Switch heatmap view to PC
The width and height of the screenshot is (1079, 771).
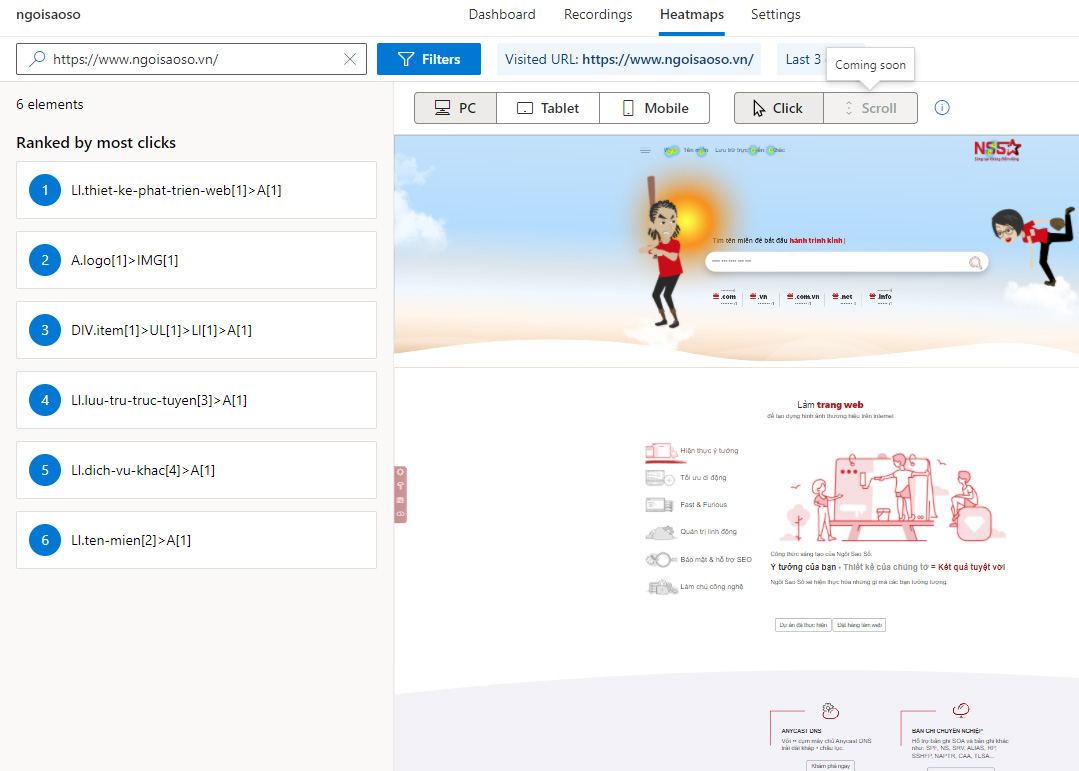(455, 108)
